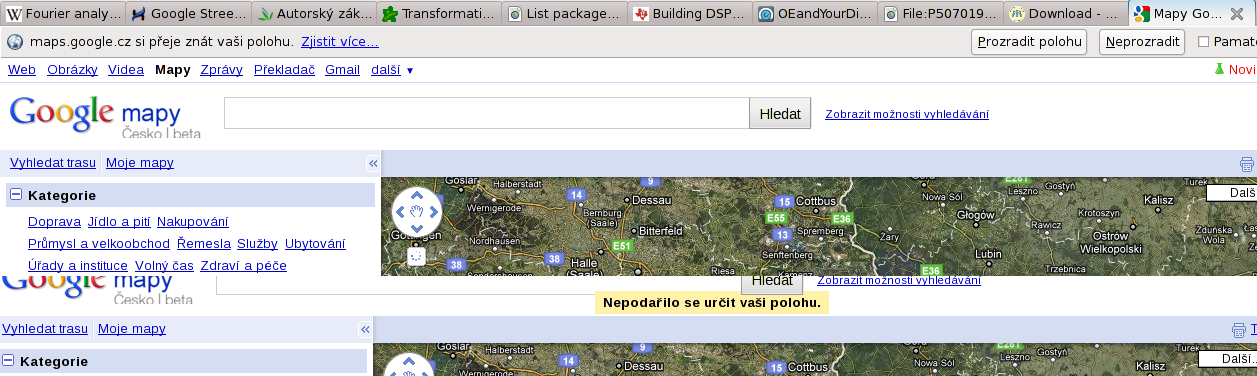1257x376 pixels.
Task: Pan the map right with the arrow control
Action: pyautogui.click(x=433, y=212)
